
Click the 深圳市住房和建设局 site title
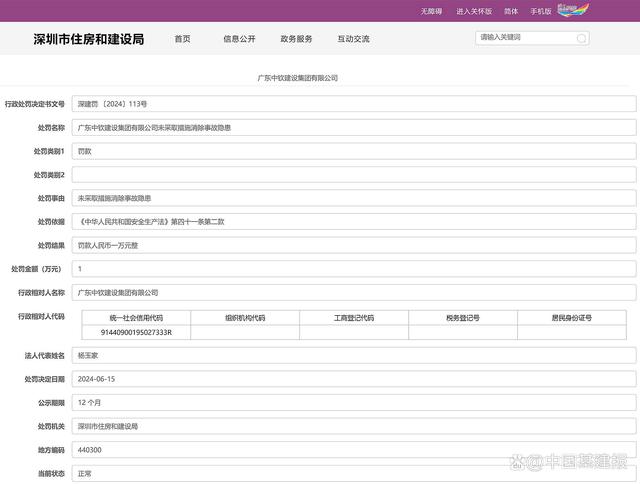pyautogui.click(x=89, y=39)
